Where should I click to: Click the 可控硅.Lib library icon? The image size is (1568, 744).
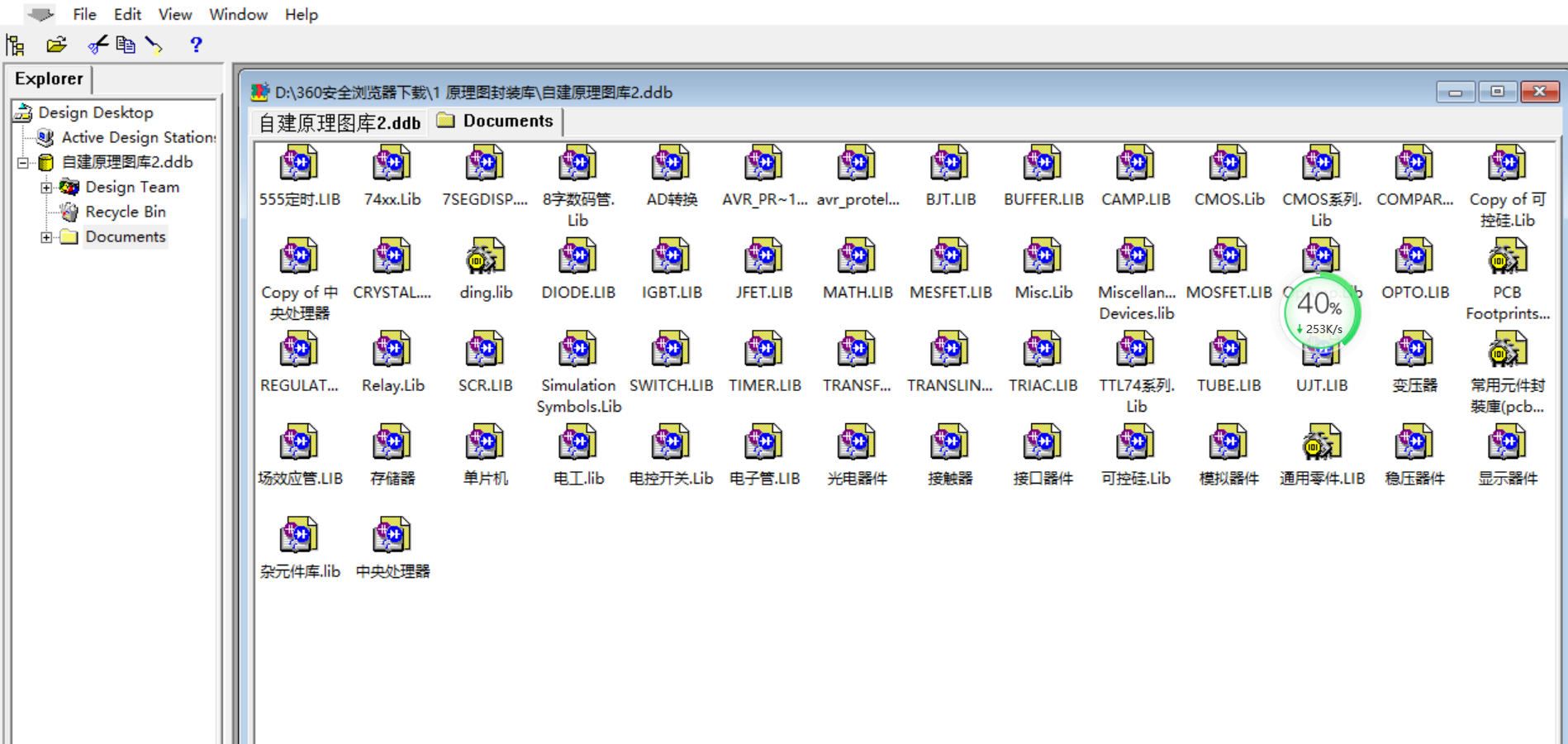point(1136,443)
